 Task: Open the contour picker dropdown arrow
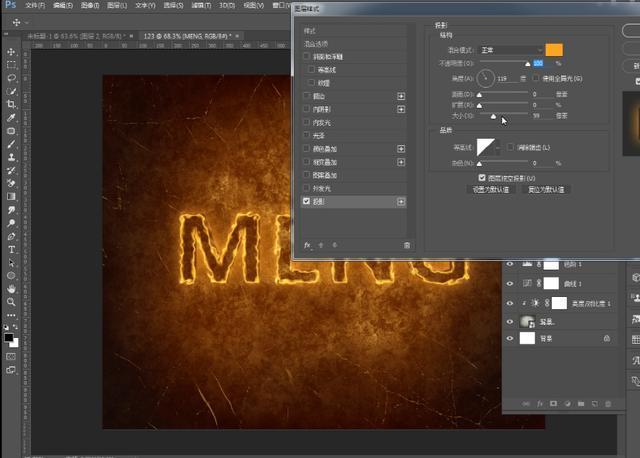pos(498,147)
